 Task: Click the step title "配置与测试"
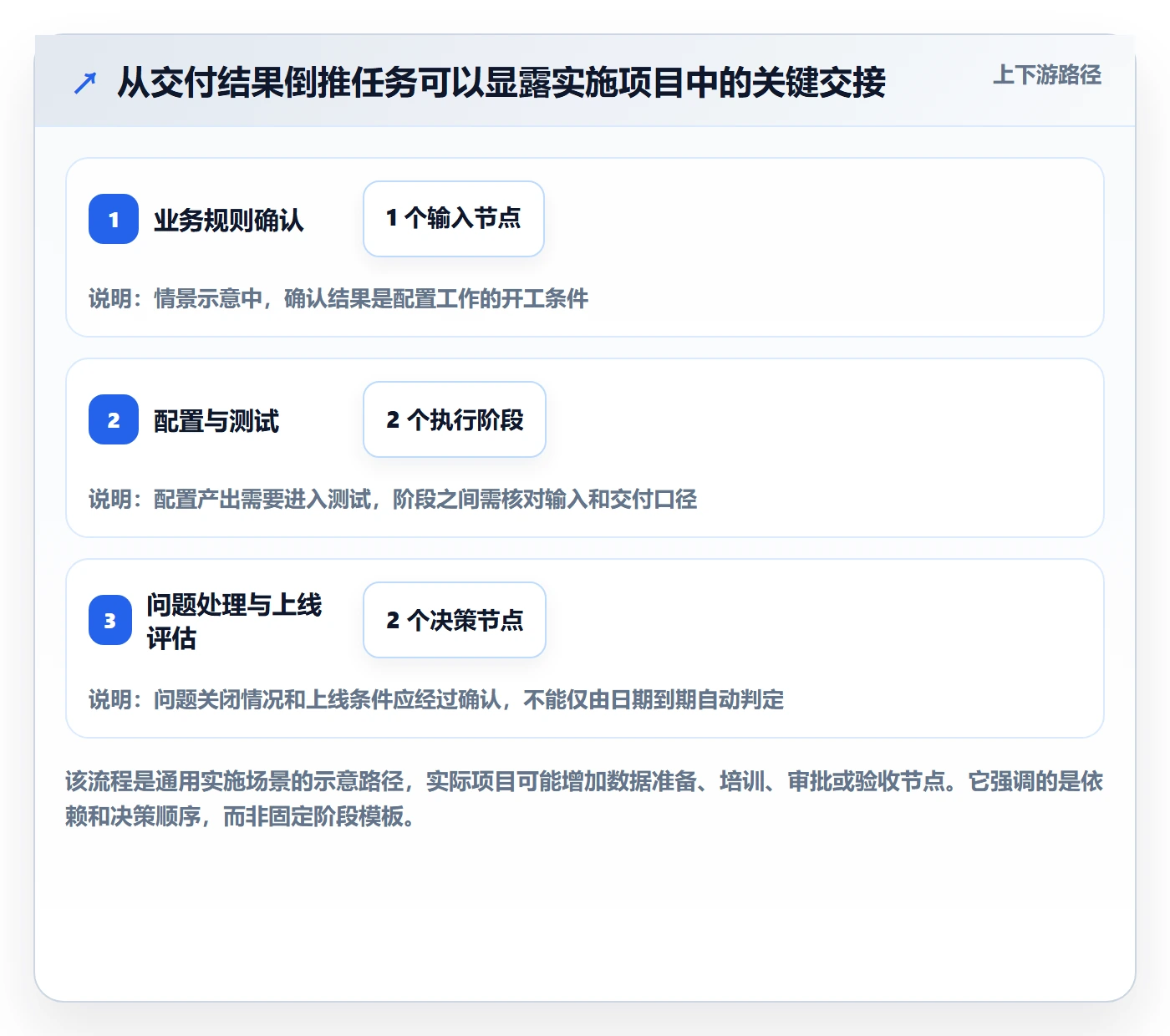(x=216, y=420)
